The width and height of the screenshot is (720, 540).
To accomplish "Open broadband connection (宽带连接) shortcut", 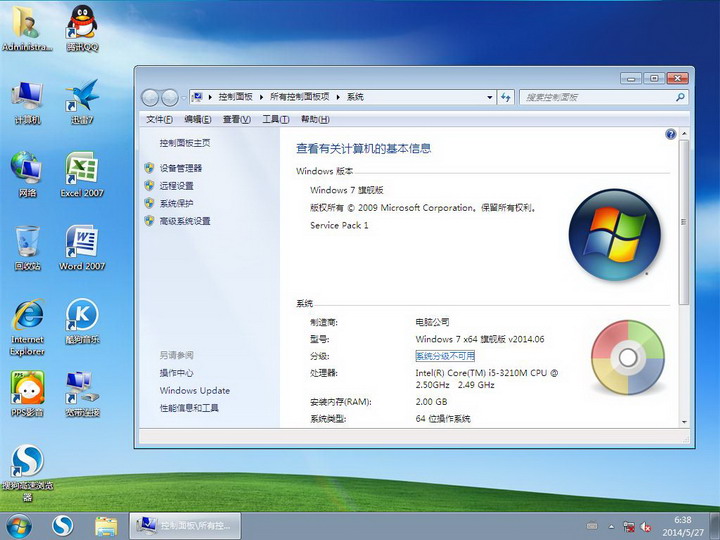I will tap(82, 394).
